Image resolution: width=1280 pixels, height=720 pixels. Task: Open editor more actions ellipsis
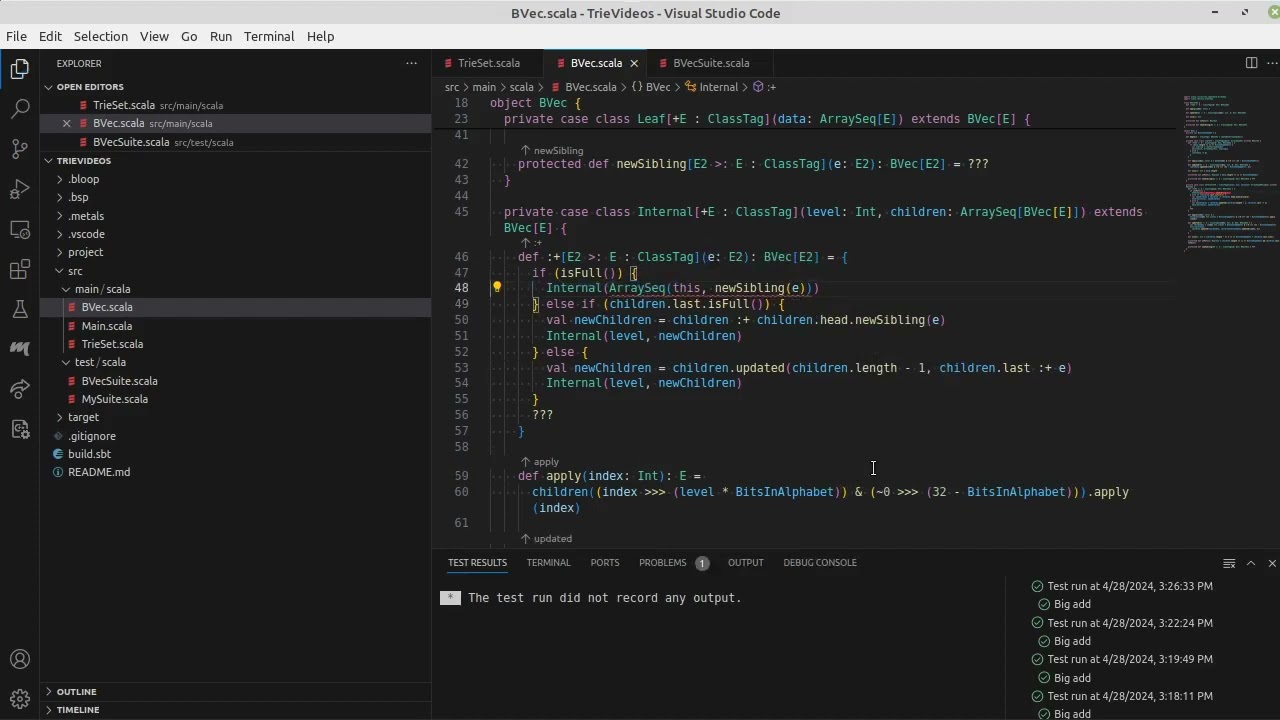coord(1271,63)
